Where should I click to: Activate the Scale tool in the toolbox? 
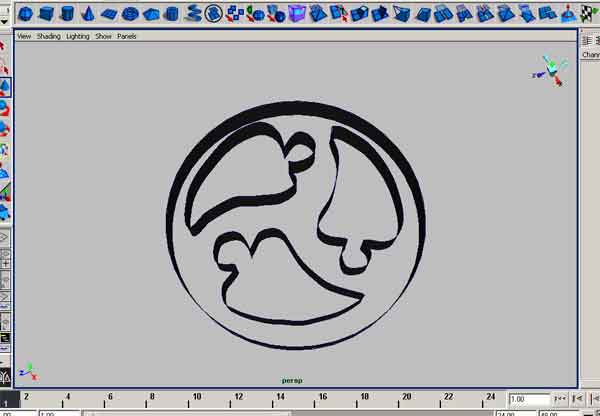[x=5, y=129]
